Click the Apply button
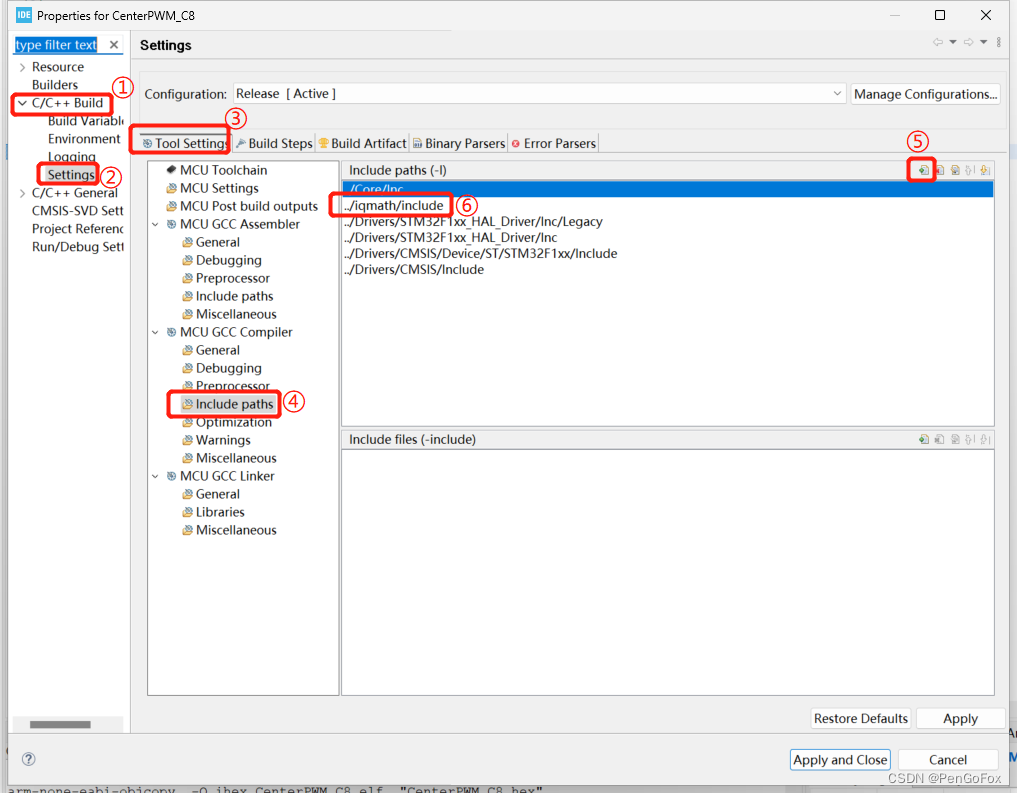1017x793 pixels. [960, 718]
